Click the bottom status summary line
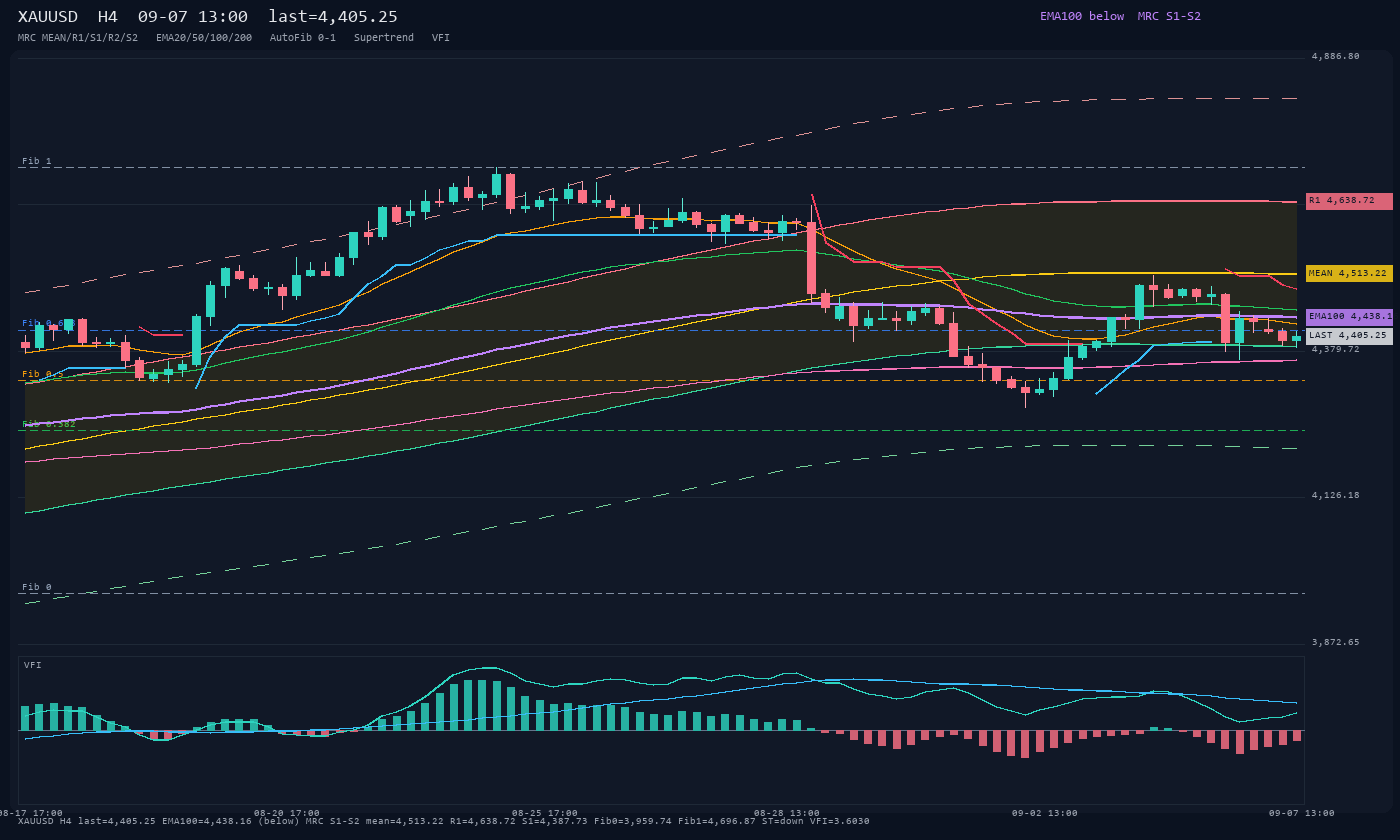 click(x=444, y=821)
